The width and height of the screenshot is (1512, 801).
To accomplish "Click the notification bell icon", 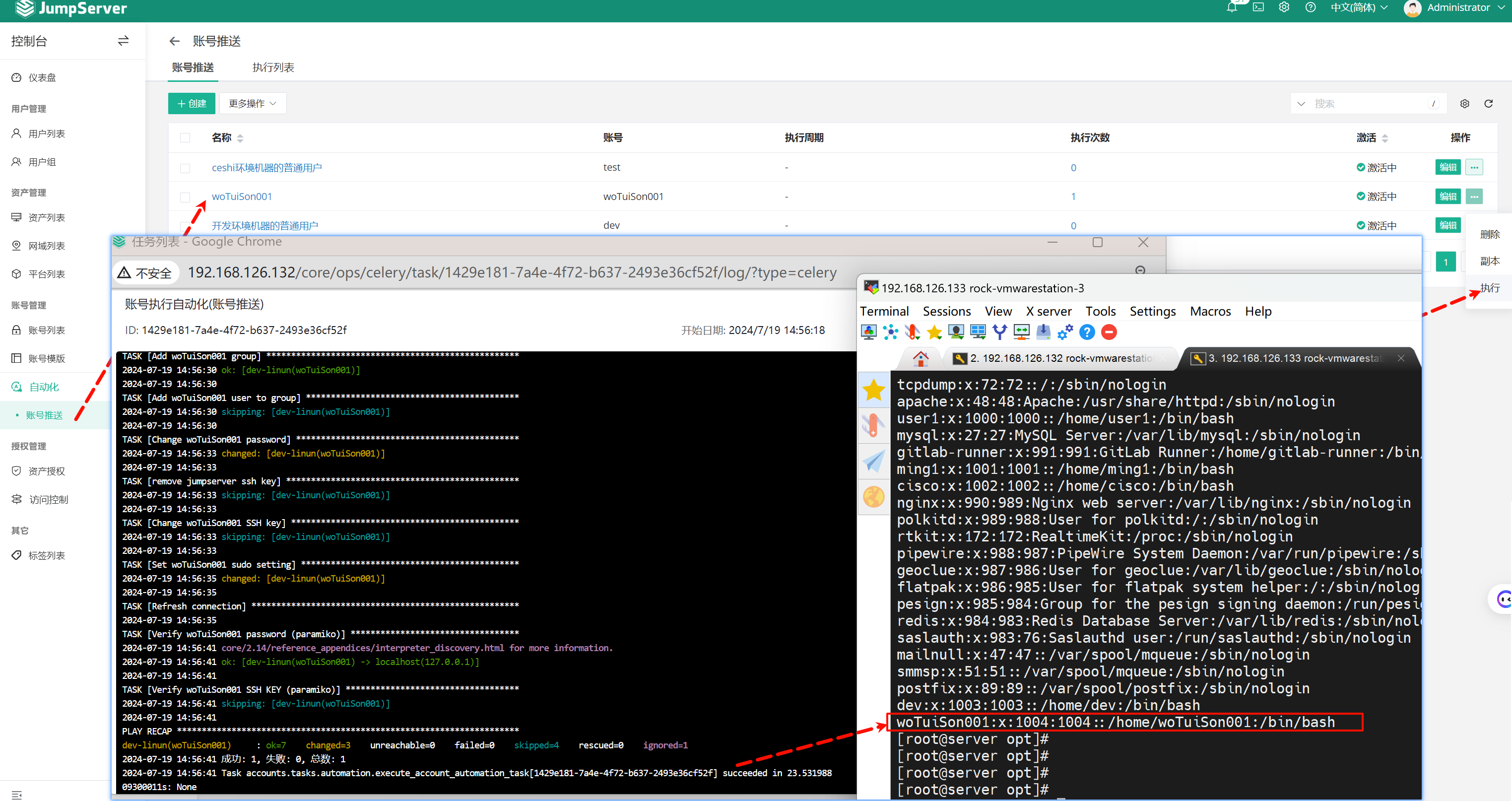I will (x=1232, y=7).
